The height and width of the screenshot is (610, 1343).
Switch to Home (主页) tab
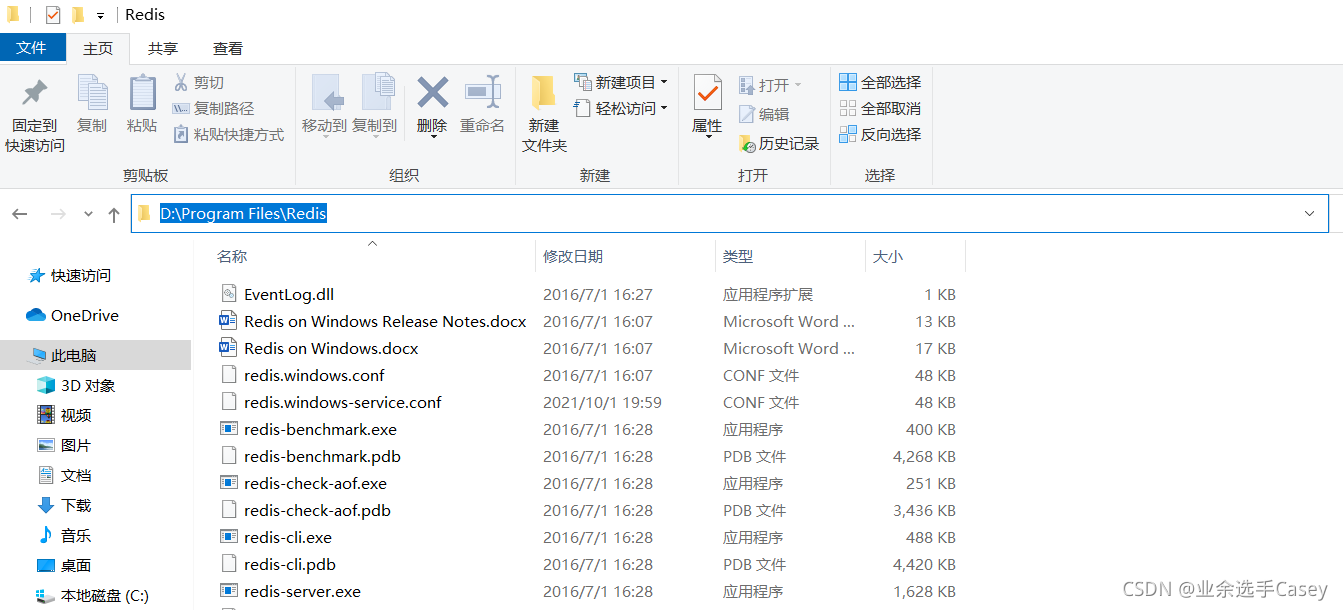point(98,48)
